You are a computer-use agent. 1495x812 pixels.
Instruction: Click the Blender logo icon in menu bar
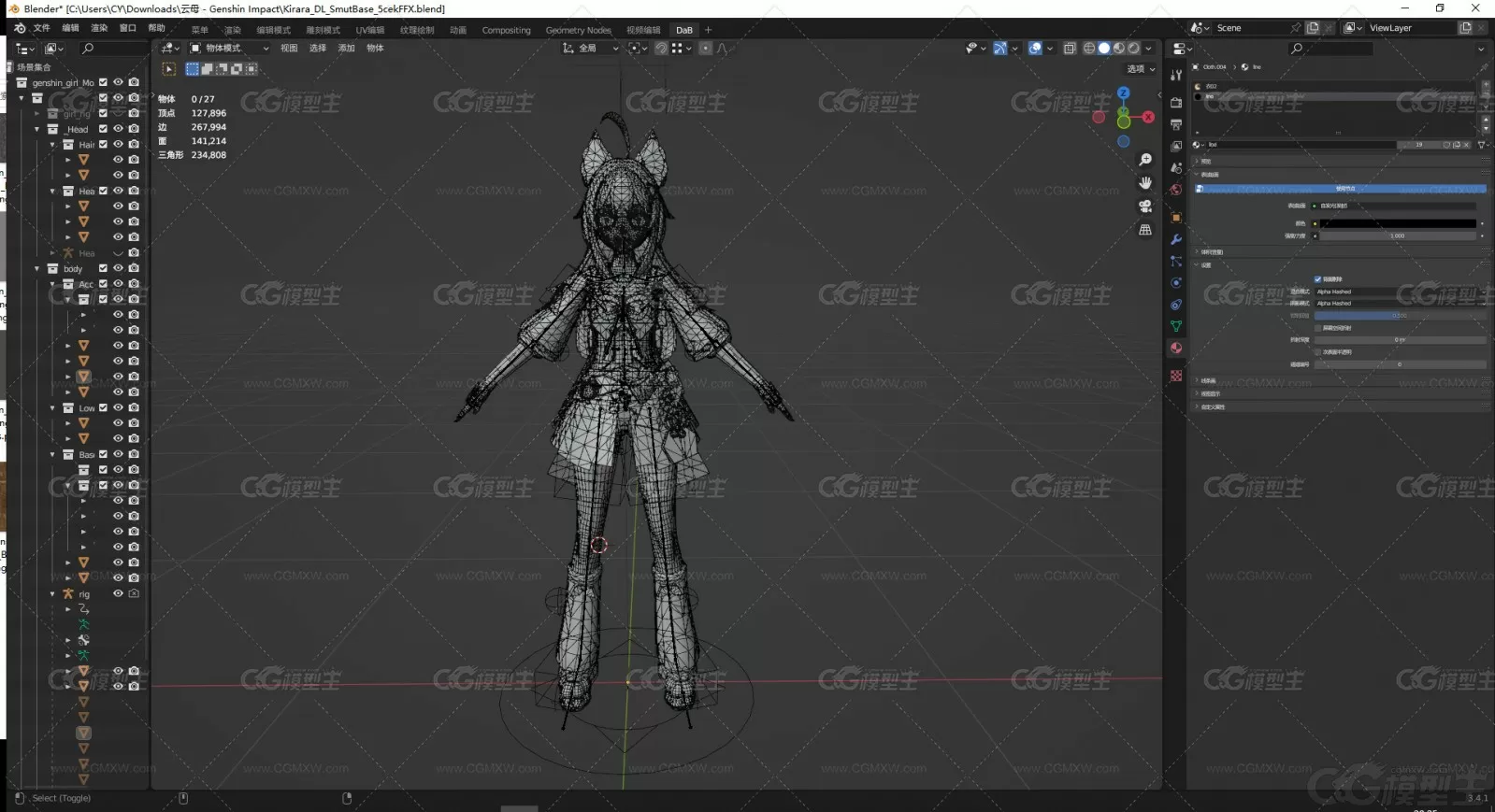pos(20,28)
